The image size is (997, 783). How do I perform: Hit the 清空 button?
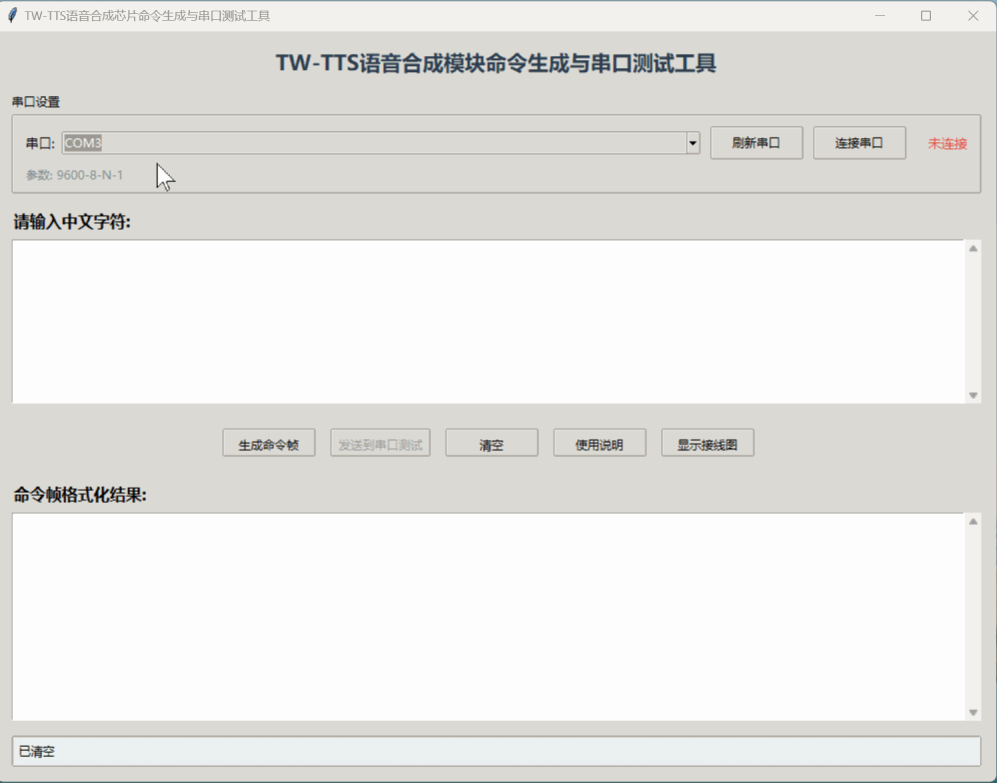(x=491, y=444)
